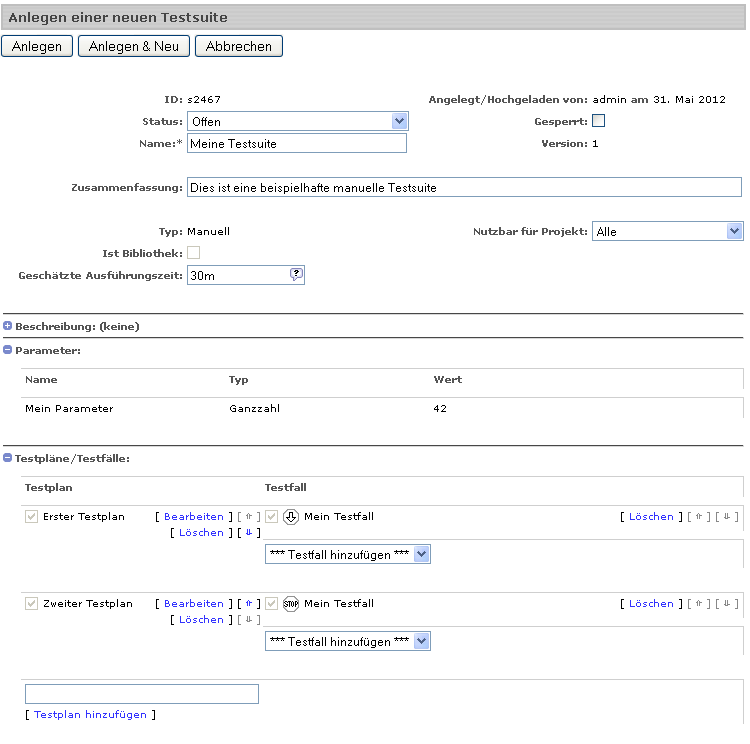Click STOP icon beside second Mein Testfall
Screen dimensions: 750x744
291,604
